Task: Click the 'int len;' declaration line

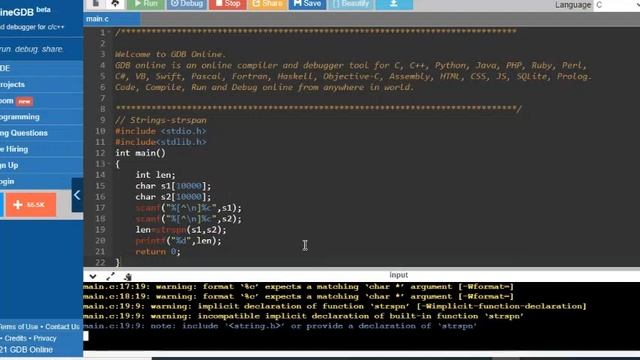Action: tap(155, 175)
